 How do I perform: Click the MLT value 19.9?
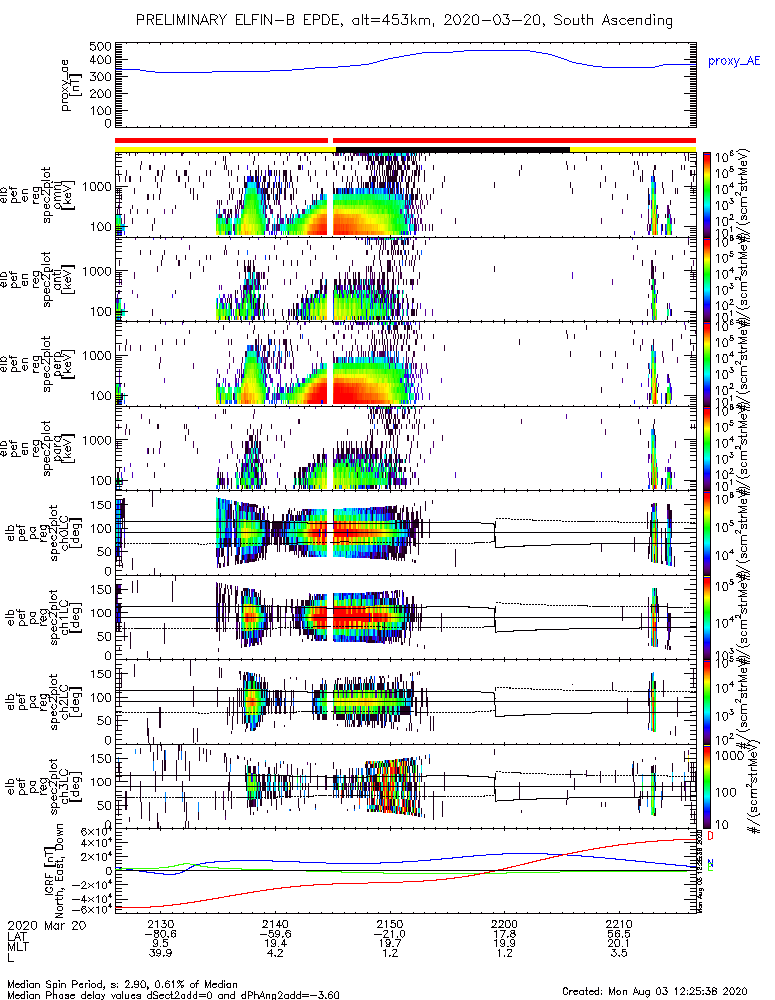point(504,944)
